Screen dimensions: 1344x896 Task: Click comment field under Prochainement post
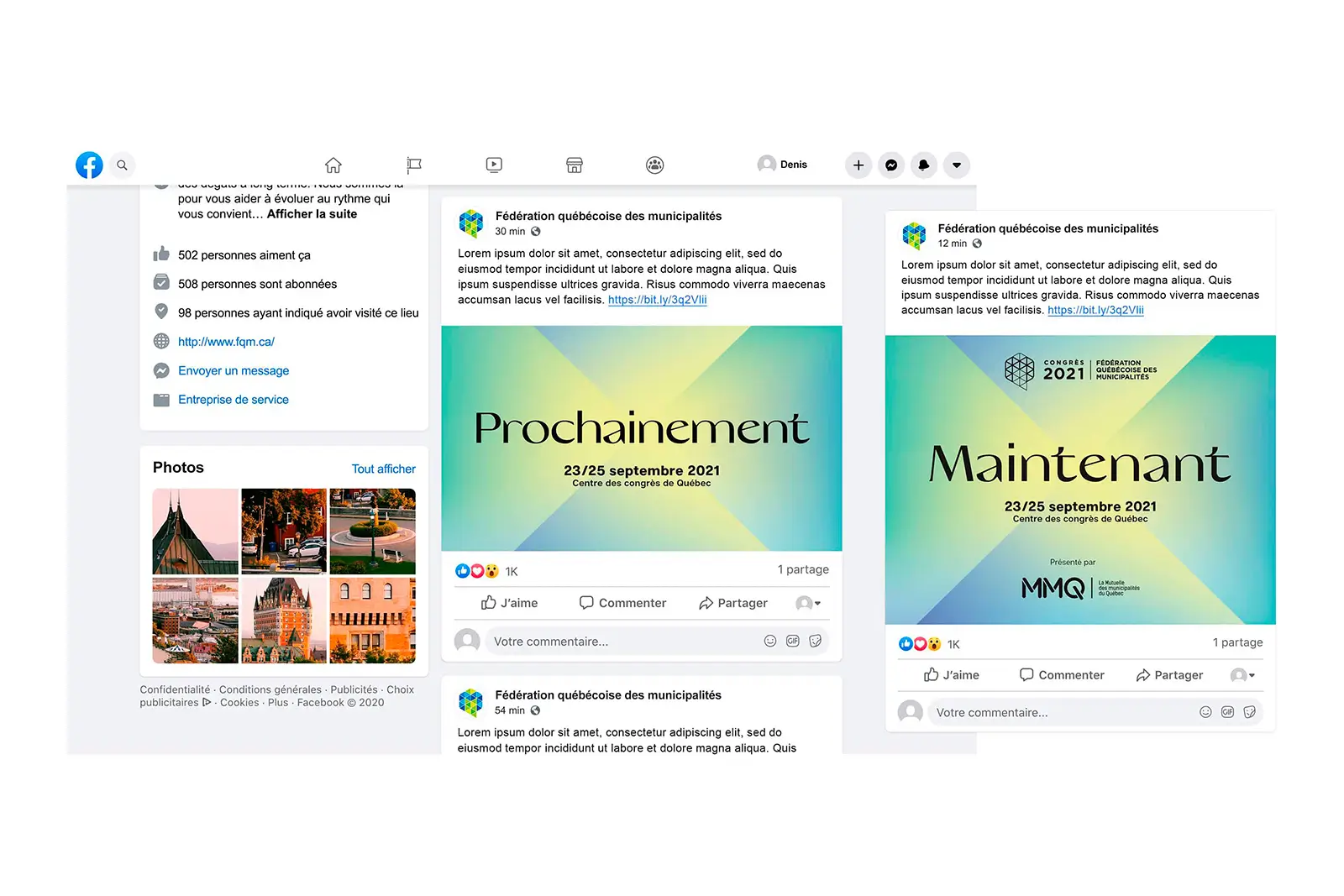[x=622, y=642]
